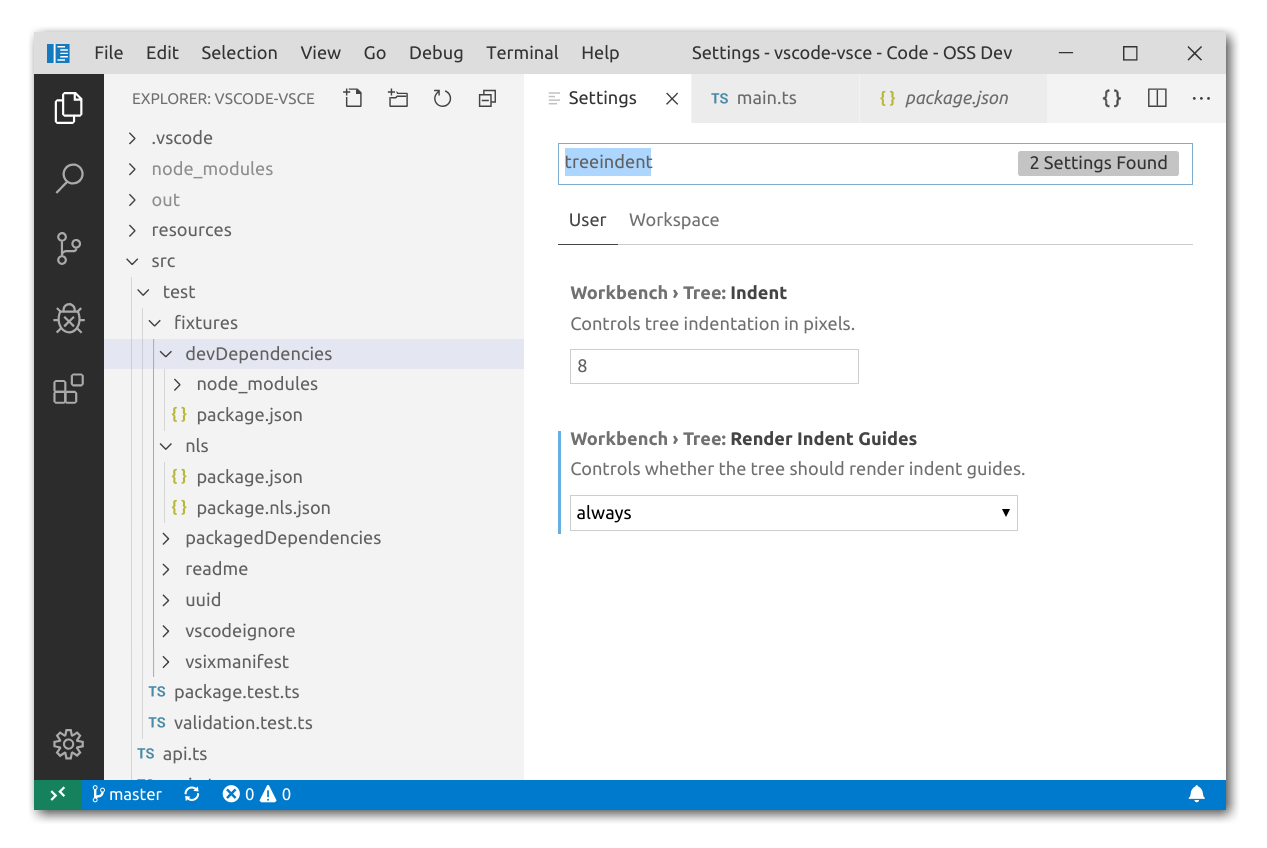Collapse all folders in Explorer

click(486, 98)
